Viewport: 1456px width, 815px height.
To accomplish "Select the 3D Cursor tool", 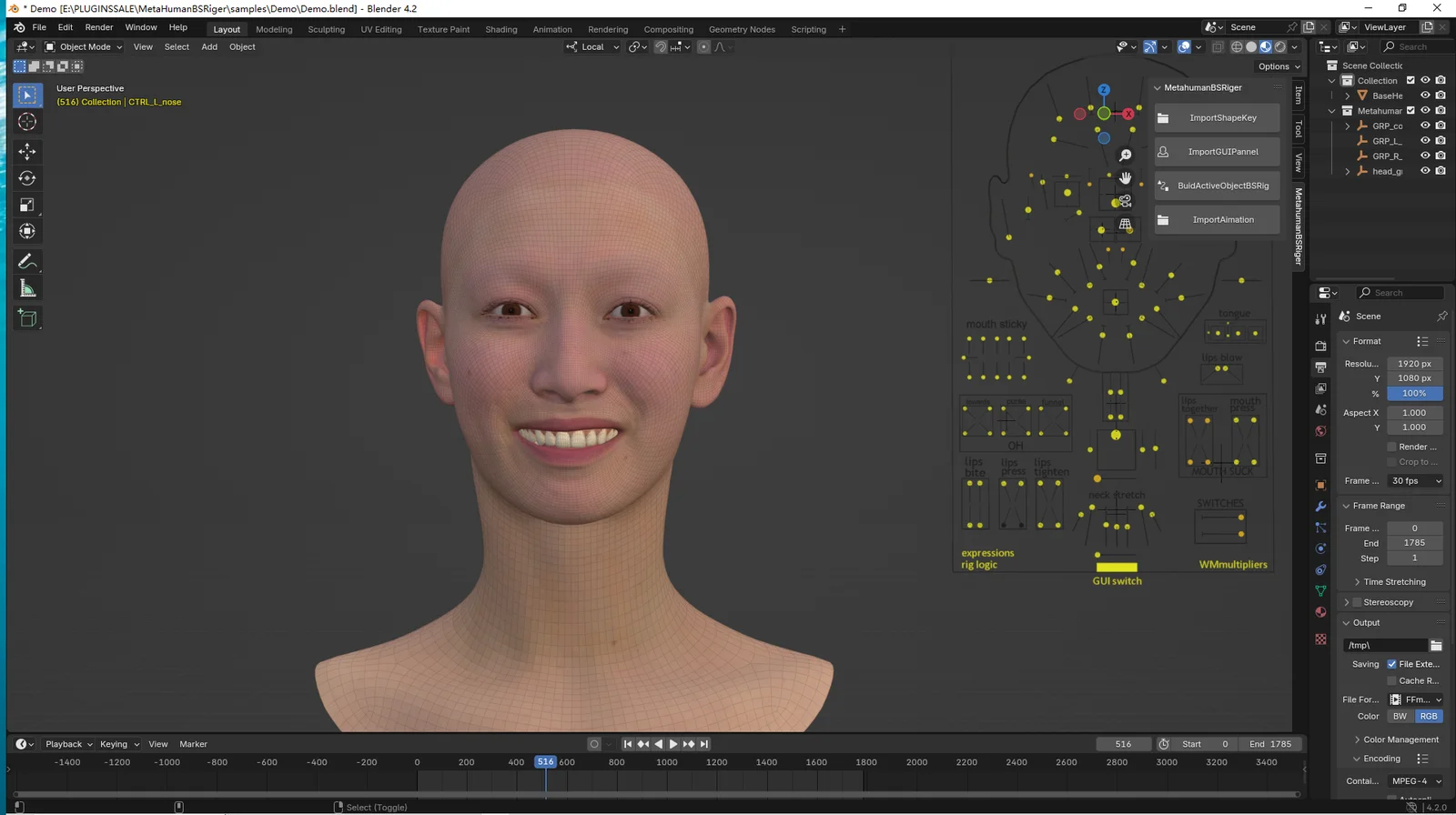I will (27, 122).
